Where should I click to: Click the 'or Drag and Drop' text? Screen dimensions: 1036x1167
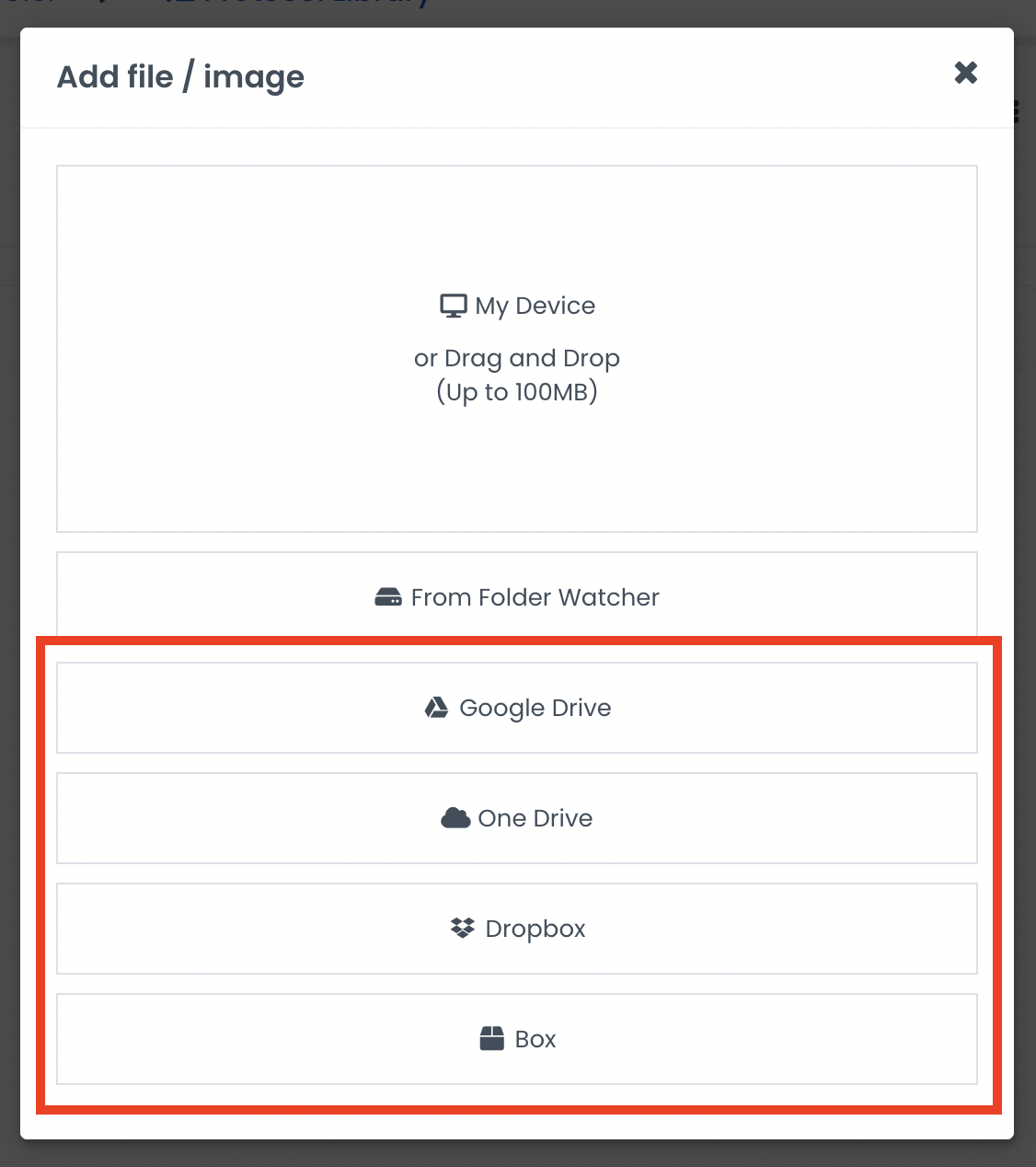pyautogui.click(x=517, y=358)
